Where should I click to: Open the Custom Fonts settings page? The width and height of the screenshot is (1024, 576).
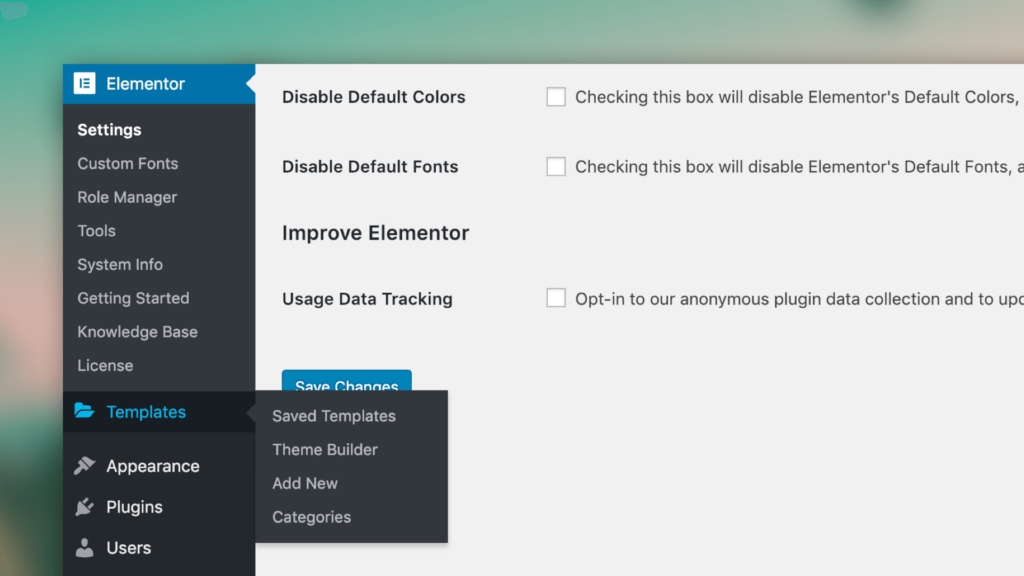click(x=128, y=163)
